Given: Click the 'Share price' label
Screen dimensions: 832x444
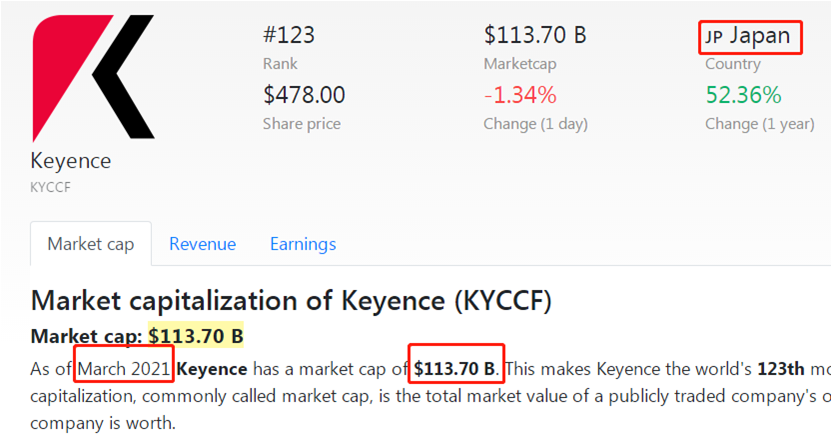Looking at the screenshot, I should pos(302,124).
